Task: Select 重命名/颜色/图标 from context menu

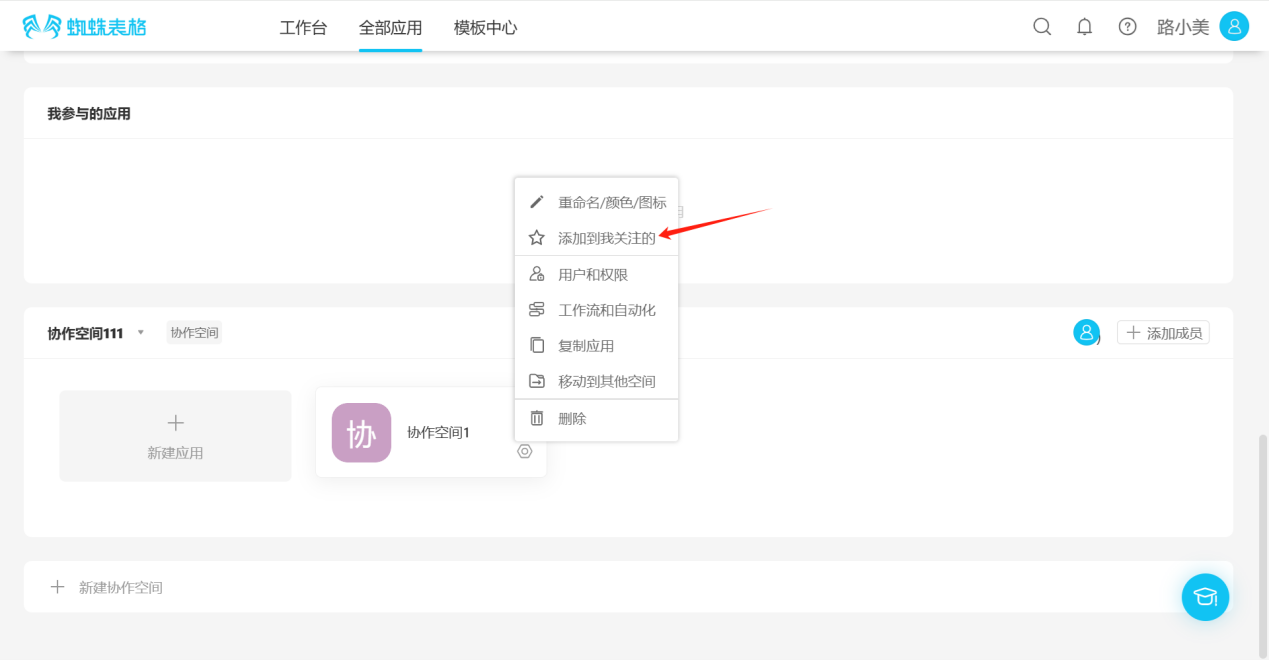Action: [x=611, y=202]
